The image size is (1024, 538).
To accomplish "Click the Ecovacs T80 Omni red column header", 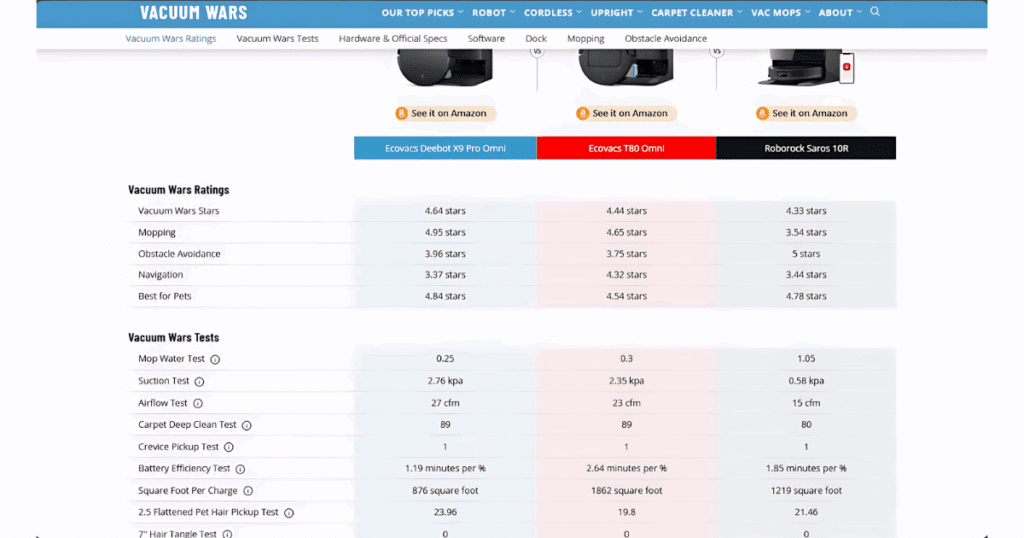I will (x=626, y=148).
